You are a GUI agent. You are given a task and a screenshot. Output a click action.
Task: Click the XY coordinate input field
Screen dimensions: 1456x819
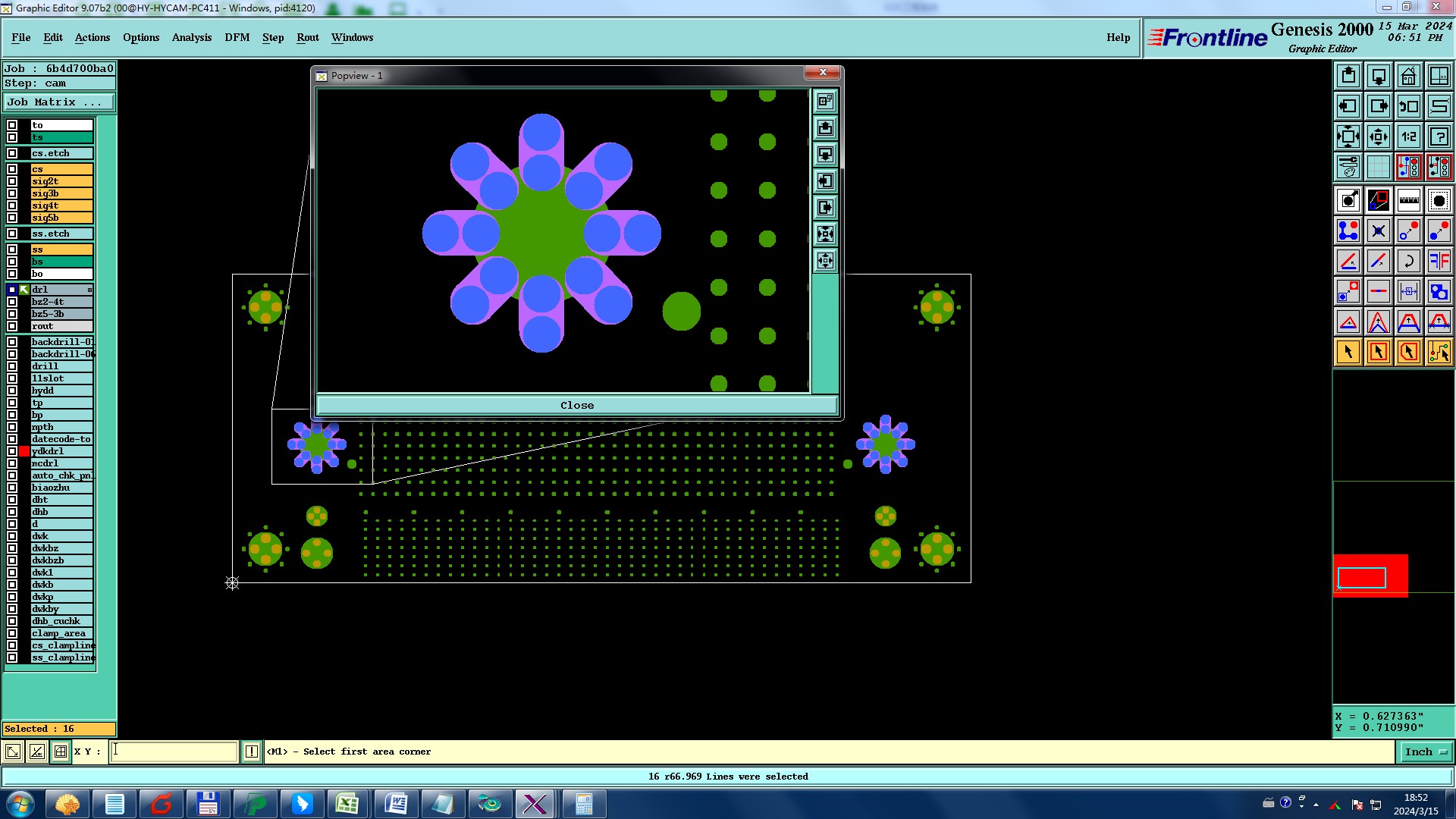(x=174, y=752)
